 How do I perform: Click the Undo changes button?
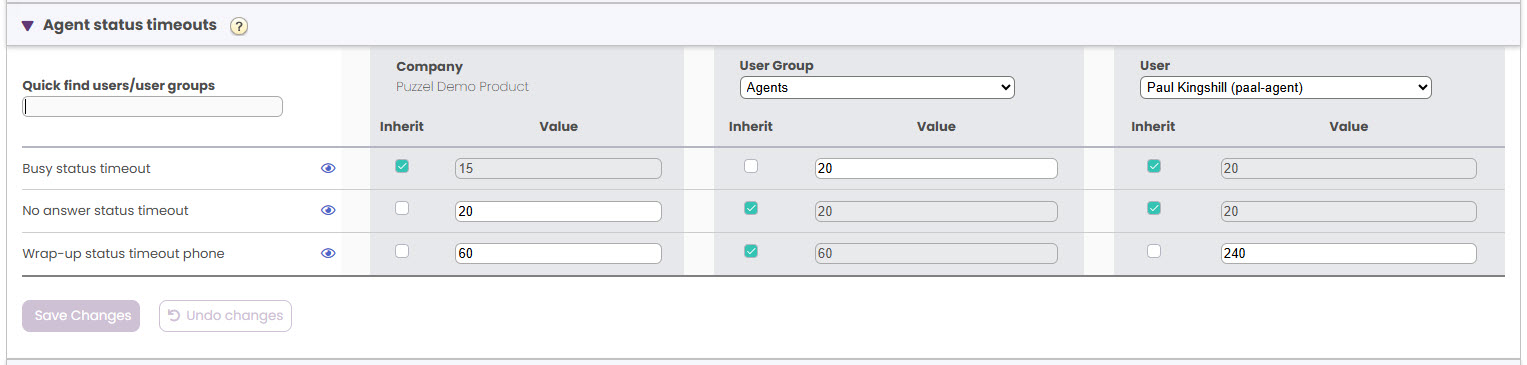point(225,316)
